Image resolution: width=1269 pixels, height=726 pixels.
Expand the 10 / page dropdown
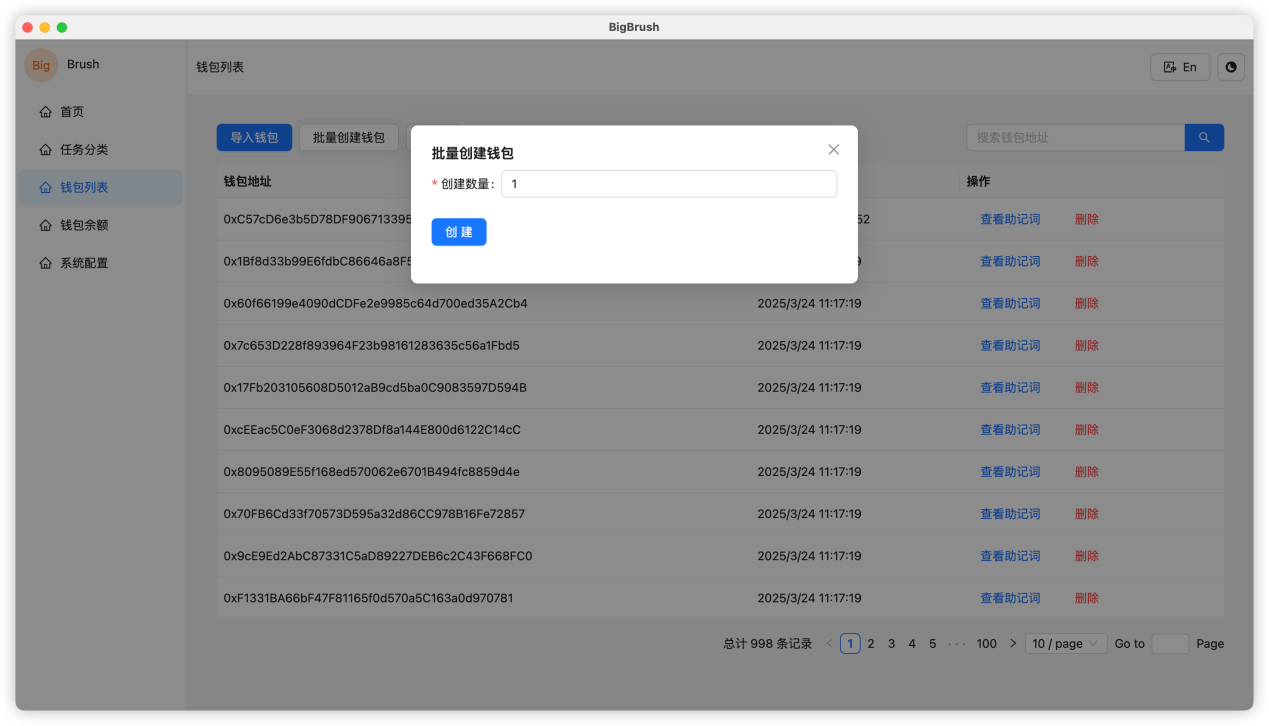pos(1066,644)
